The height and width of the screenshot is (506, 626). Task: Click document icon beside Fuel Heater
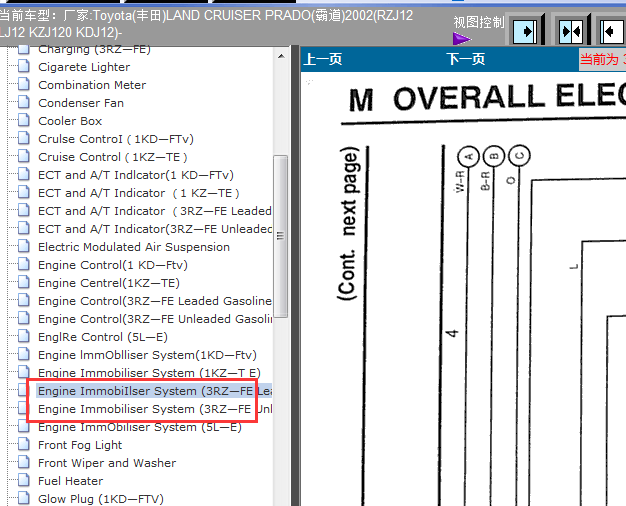[x=24, y=479]
